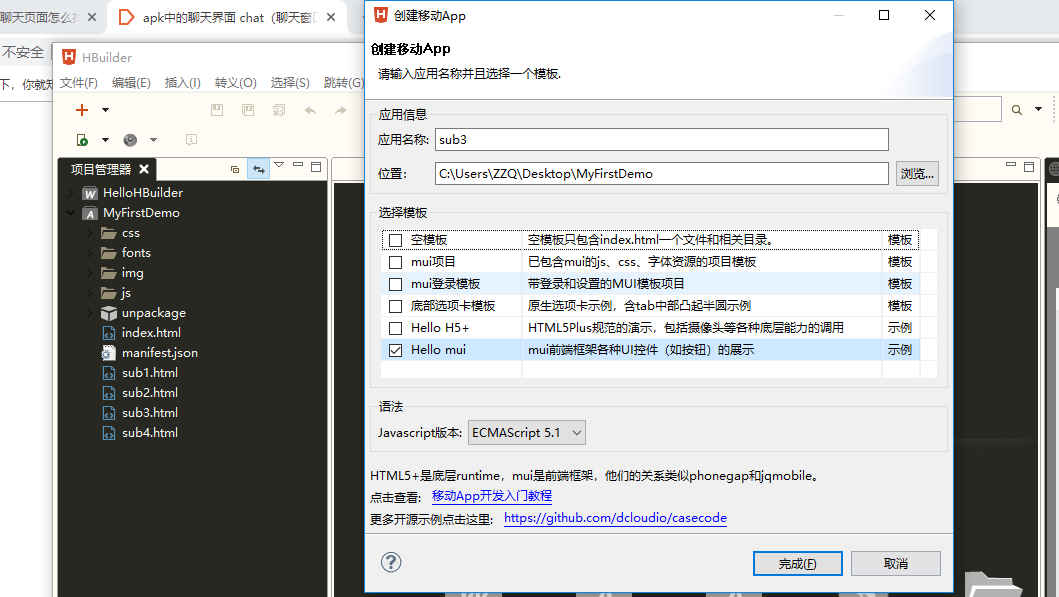Maximize the project manager panel
The height and width of the screenshot is (597, 1059).
tap(316, 167)
